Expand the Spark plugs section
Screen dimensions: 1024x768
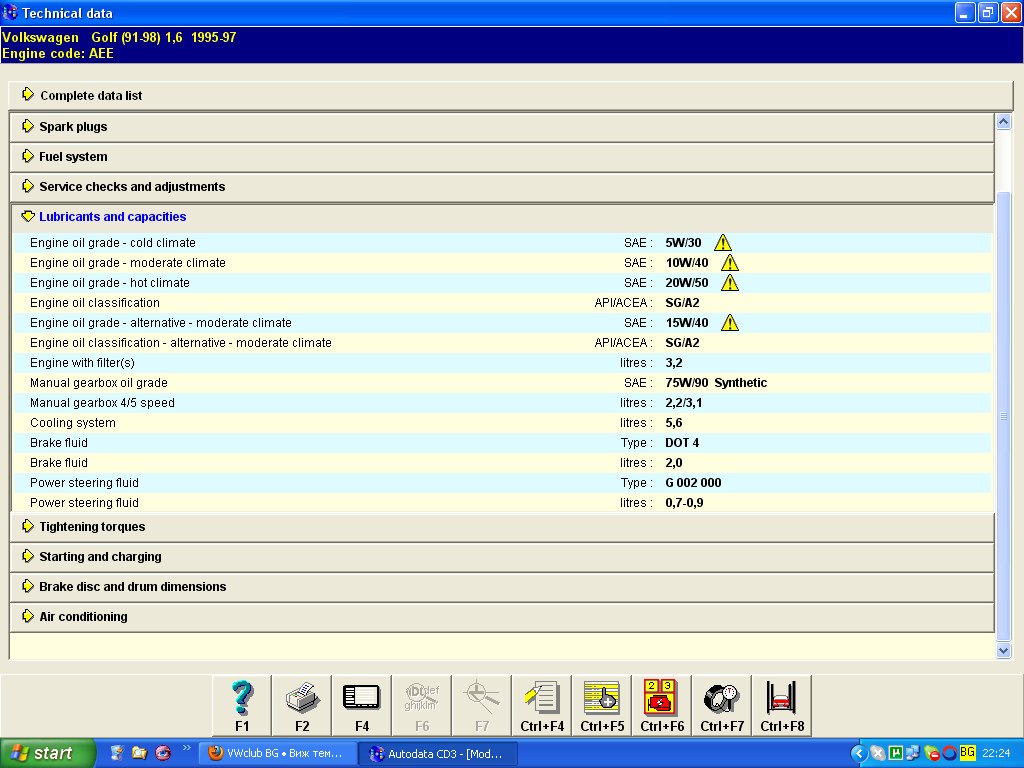pyautogui.click(x=73, y=127)
